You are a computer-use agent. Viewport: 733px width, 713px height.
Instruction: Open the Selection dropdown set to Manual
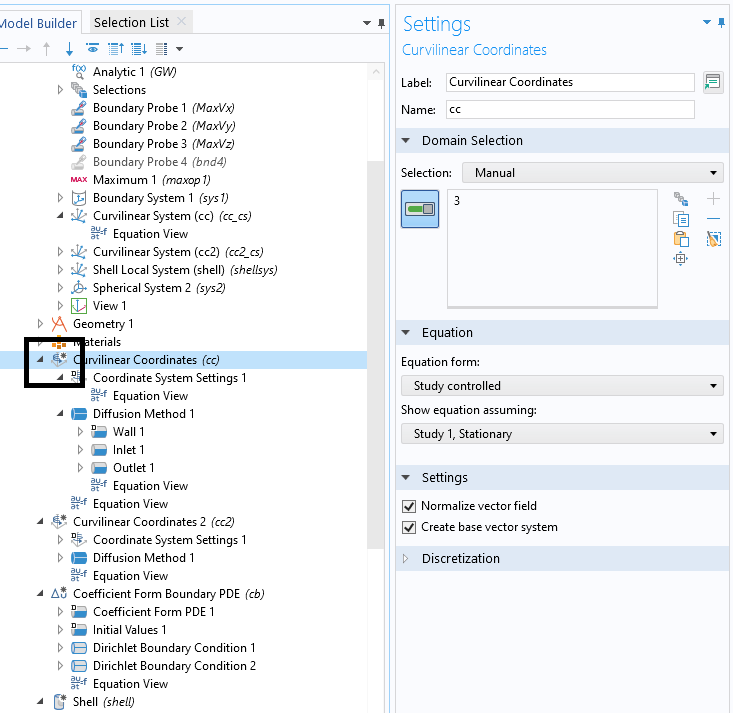point(592,173)
